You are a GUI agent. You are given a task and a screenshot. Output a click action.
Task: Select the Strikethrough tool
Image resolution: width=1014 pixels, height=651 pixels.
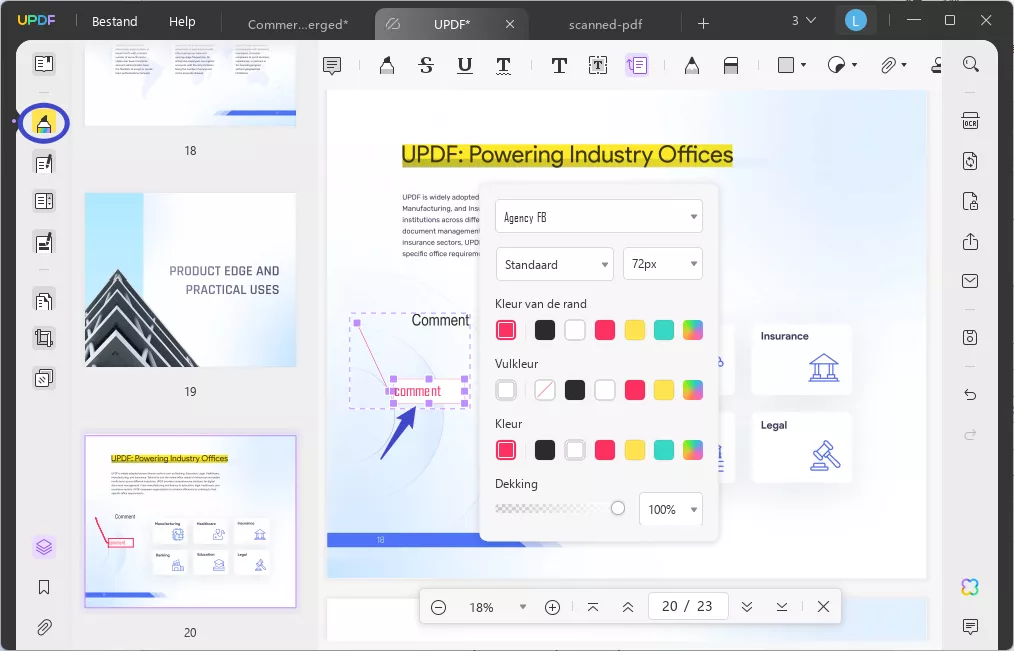[x=426, y=65]
